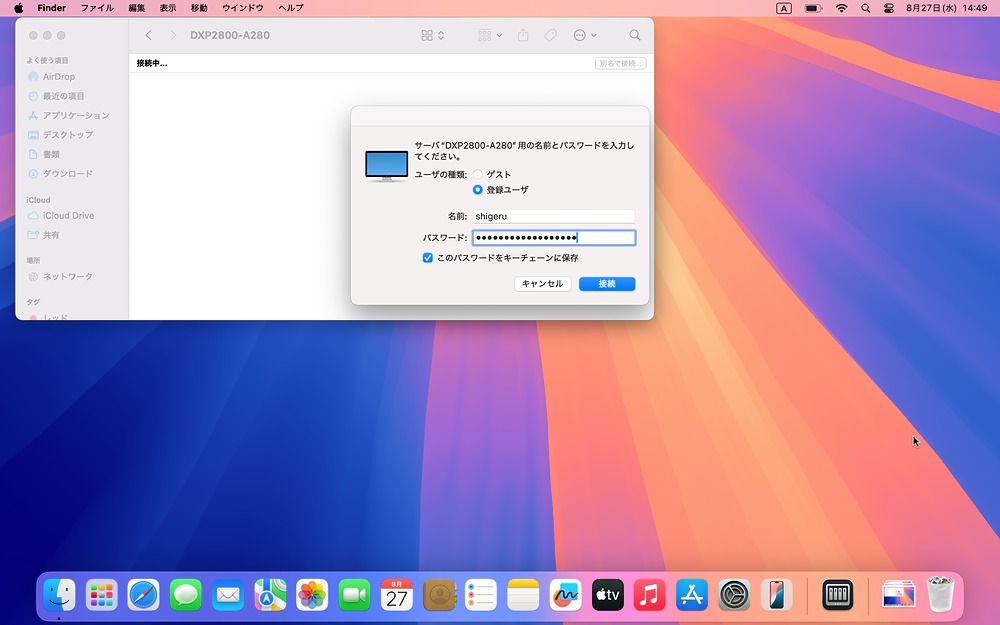Image resolution: width=1000 pixels, height=625 pixels.
Task: Open the ellipsis action menu dropdown
Action: pos(585,35)
